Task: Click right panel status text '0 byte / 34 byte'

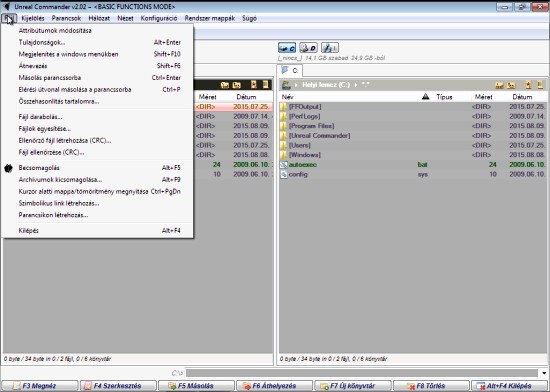Action: (333, 359)
